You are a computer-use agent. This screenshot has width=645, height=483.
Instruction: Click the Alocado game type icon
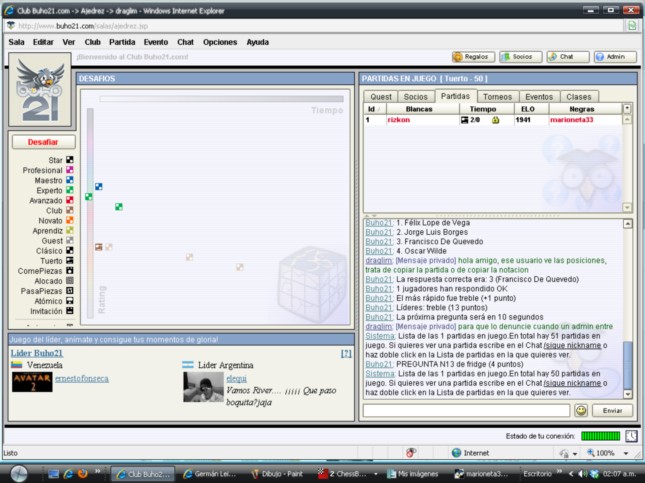(x=70, y=281)
